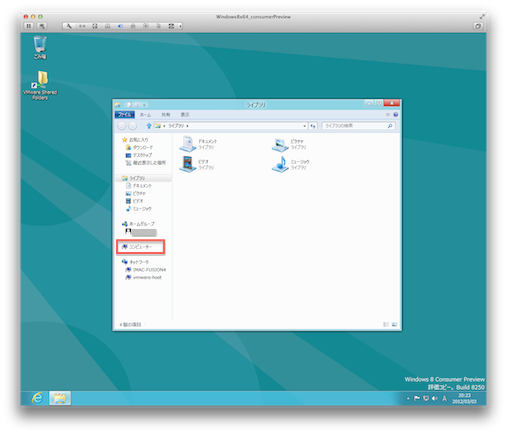The width and height of the screenshot is (507, 434).
Task: Select お気に入り in navigation pane
Action: pyautogui.click(x=135, y=140)
